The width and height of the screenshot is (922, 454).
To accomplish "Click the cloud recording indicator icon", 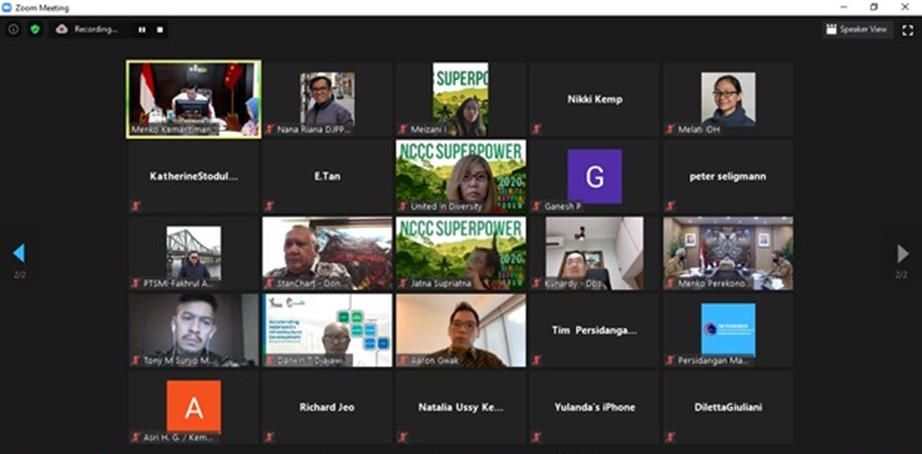I will tap(62, 29).
